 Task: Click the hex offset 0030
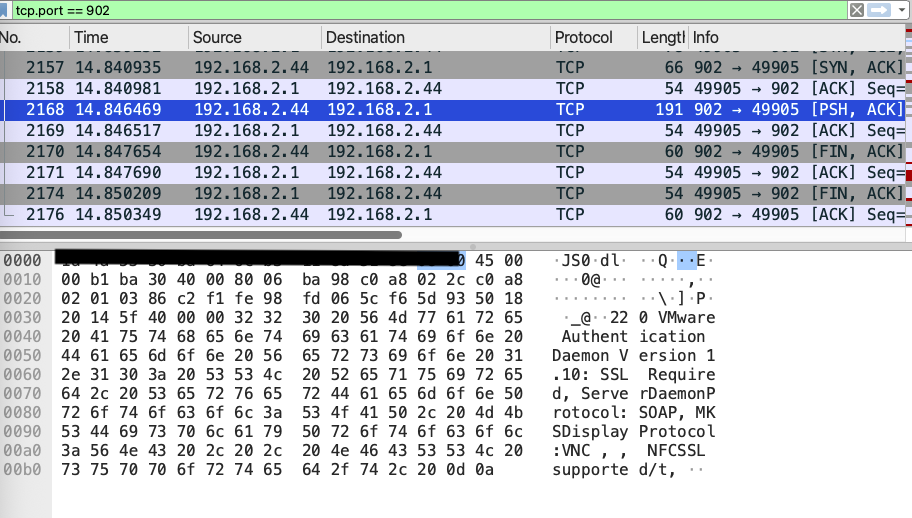[22, 317]
